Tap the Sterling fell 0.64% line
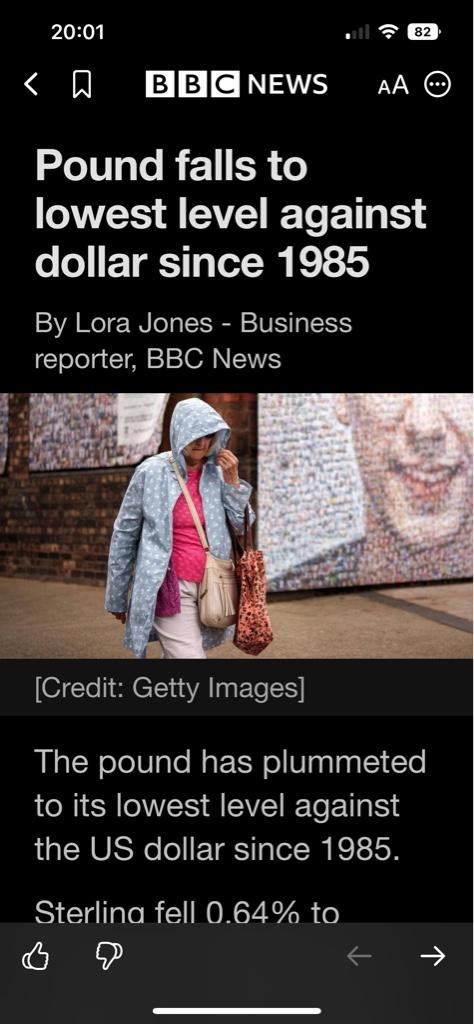 coord(187,912)
